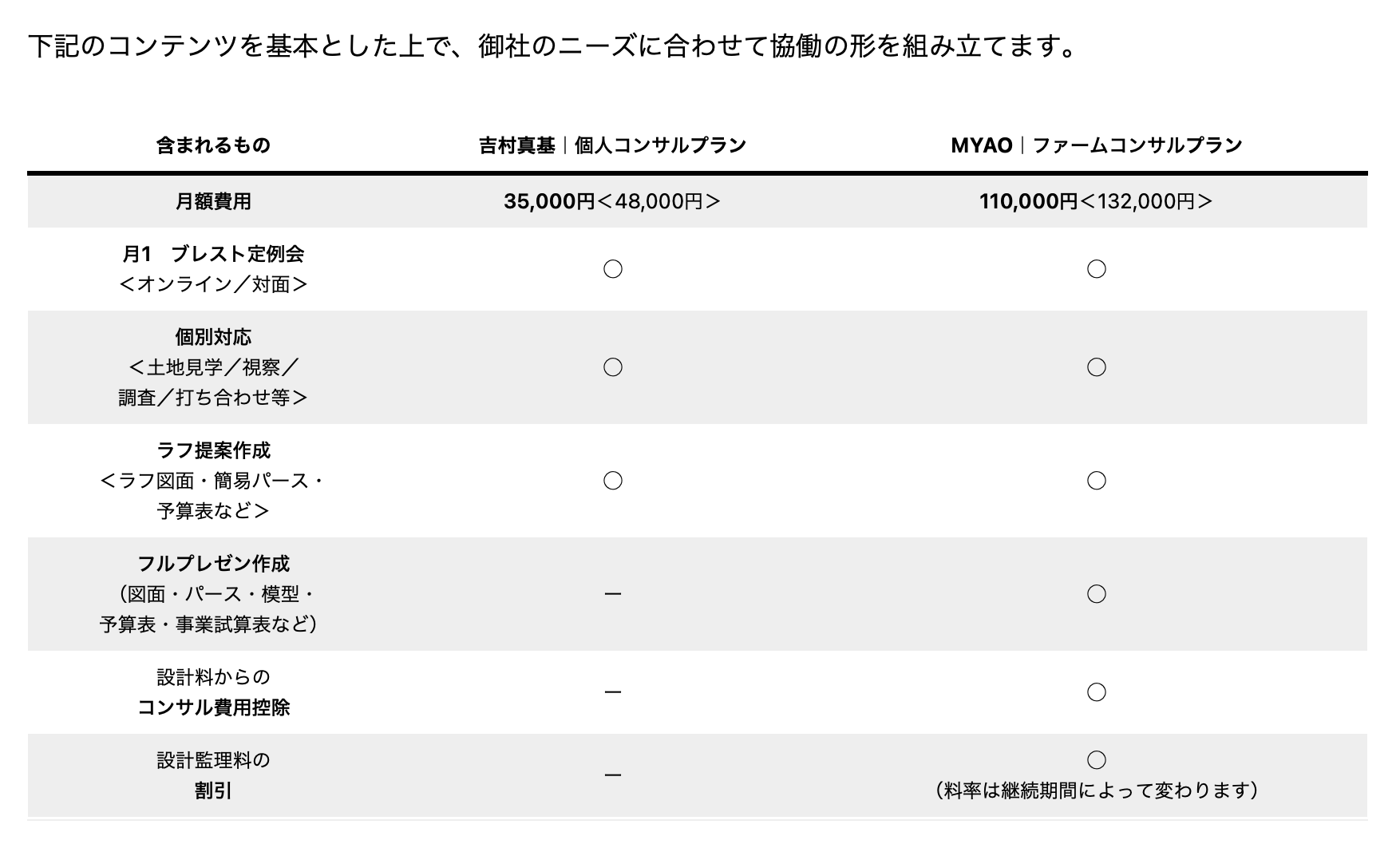Click the ラフ提案作成 circle in ファームコンサルプラン column
The height and width of the screenshot is (848, 1400).
(1096, 481)
